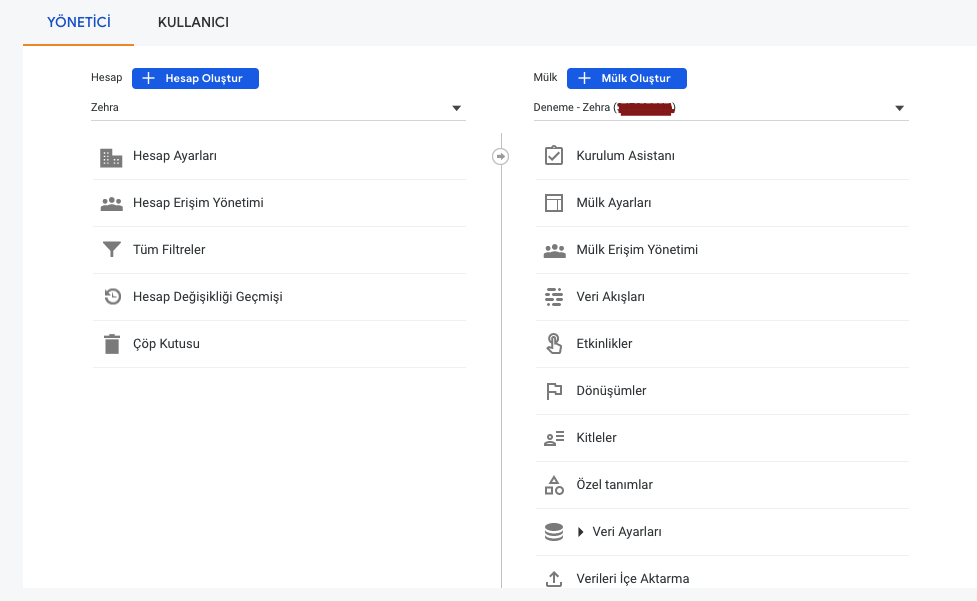Image resolution: width=977 pixels, height=601 pixels.
Task: Click the Etkinlikler events icon
Action: (x=554, y=343)
